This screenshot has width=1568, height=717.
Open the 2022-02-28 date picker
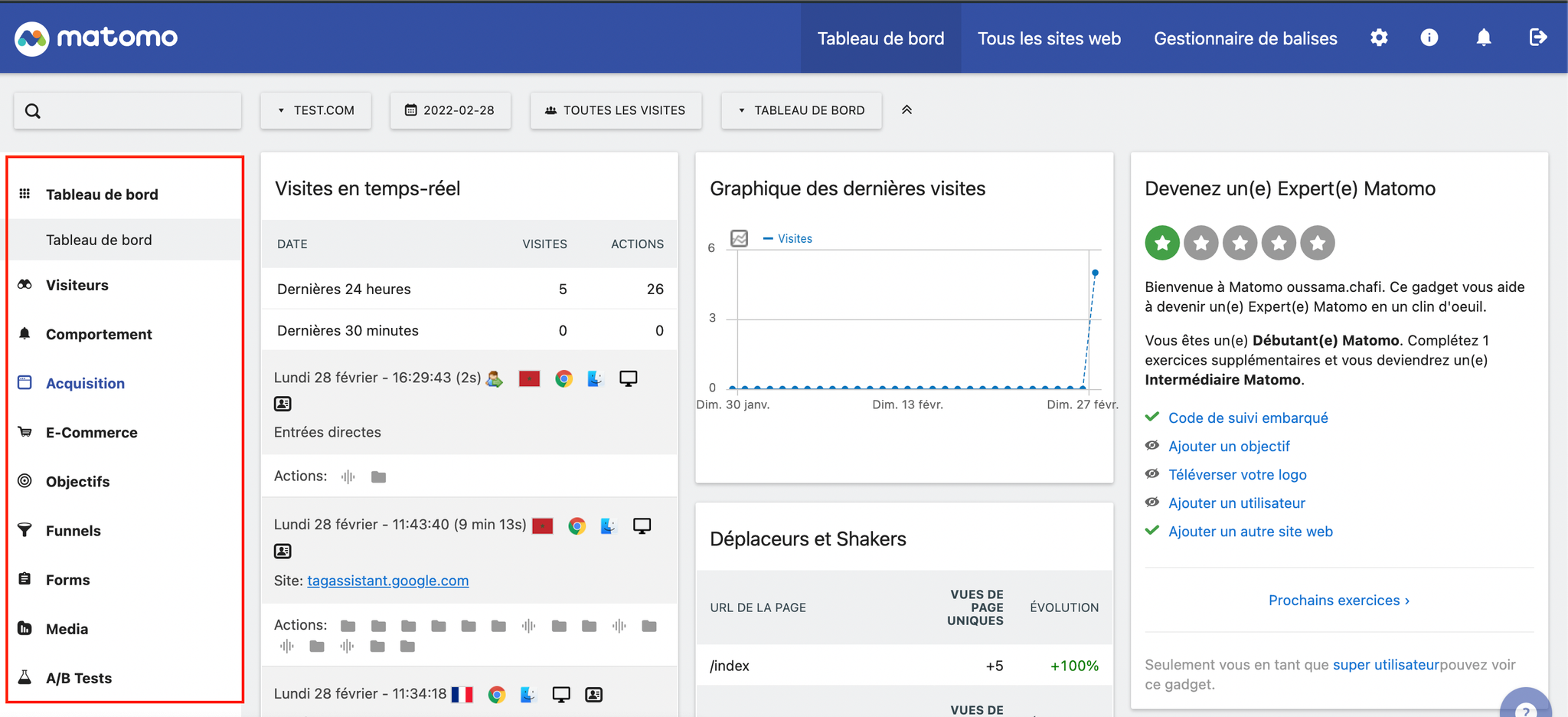point(450,110)
